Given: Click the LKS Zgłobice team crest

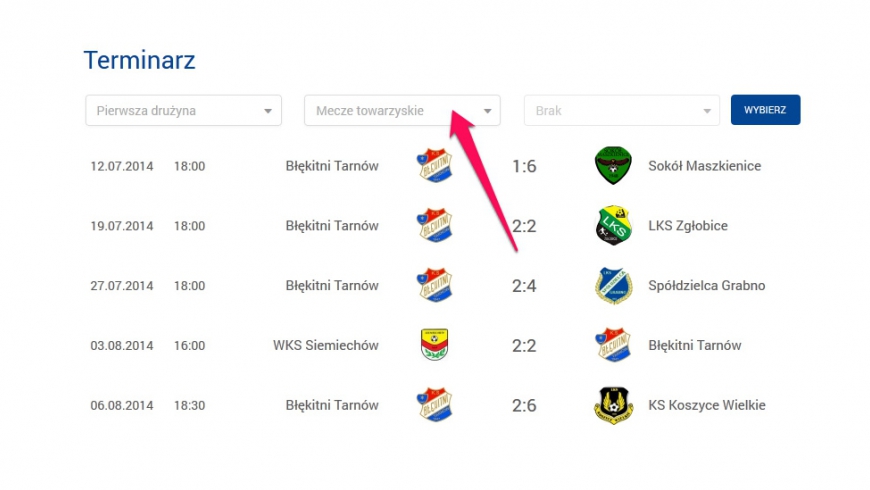Looking at the screenshot, I should 613,225.
